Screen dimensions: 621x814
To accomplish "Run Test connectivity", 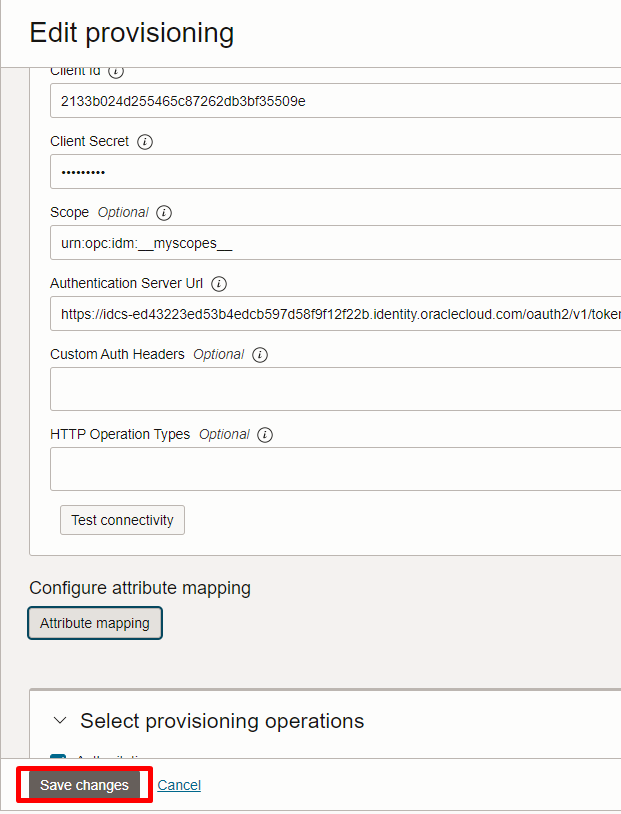I will [123, 520].
